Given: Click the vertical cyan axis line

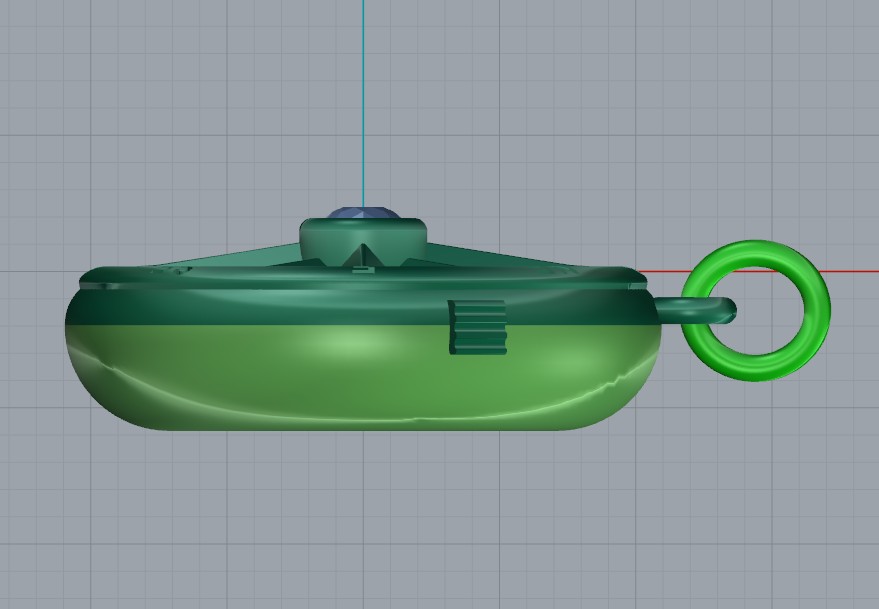Looking at the screenshot, I should (x=363, y=100).
